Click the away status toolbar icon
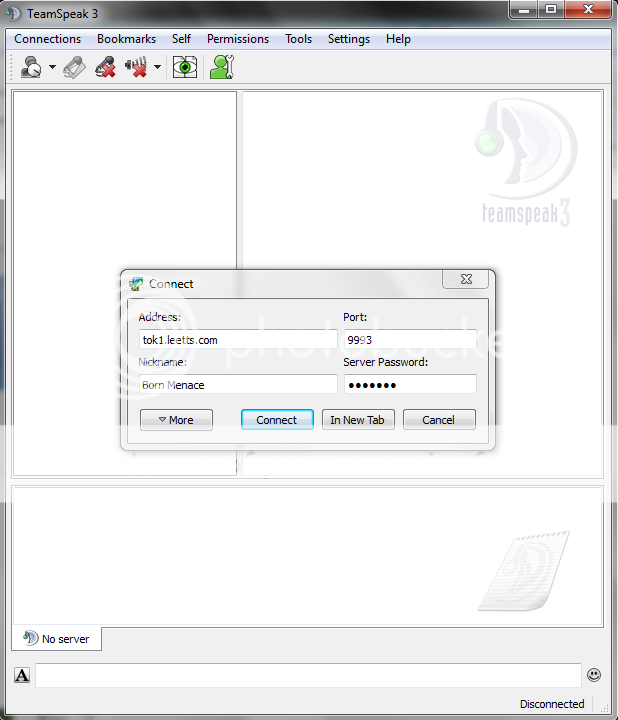The height and width of the screenshot is (720, 618). [30, 68]
